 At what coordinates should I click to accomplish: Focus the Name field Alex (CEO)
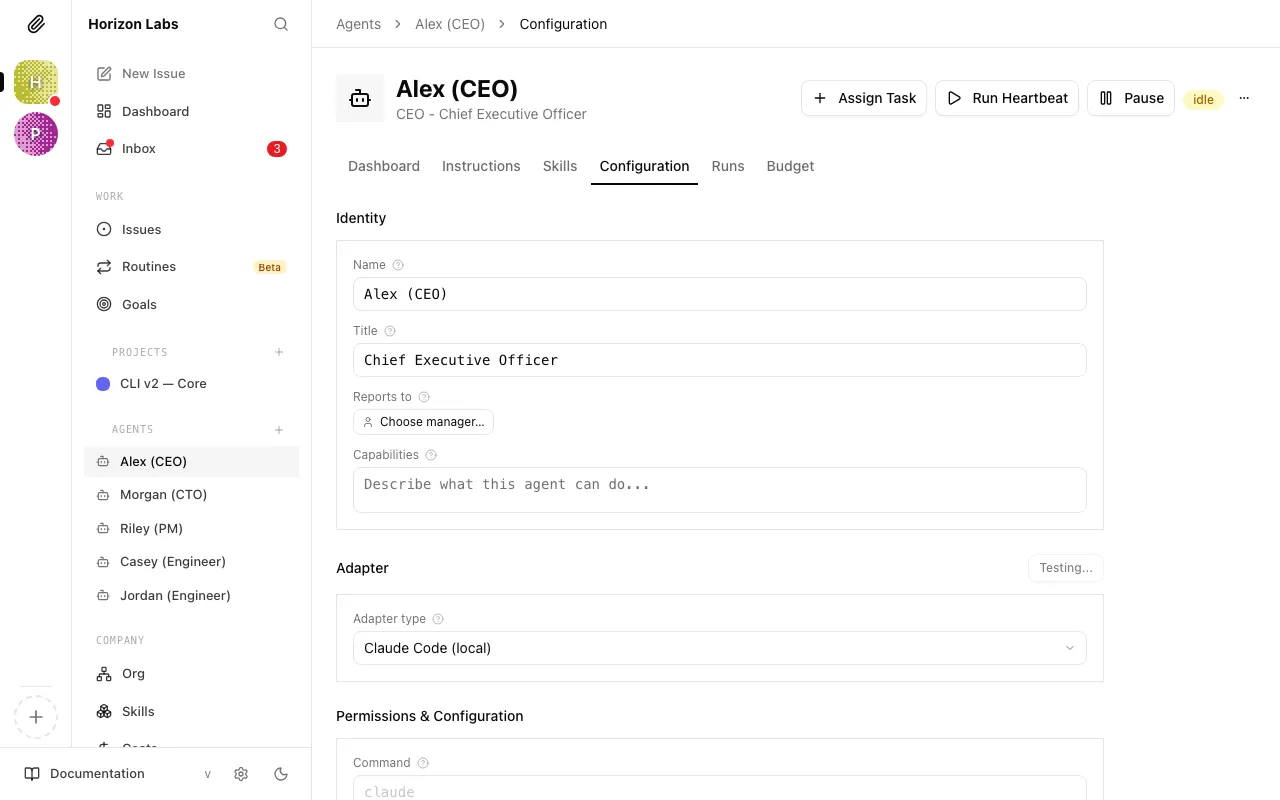point(720,294)
